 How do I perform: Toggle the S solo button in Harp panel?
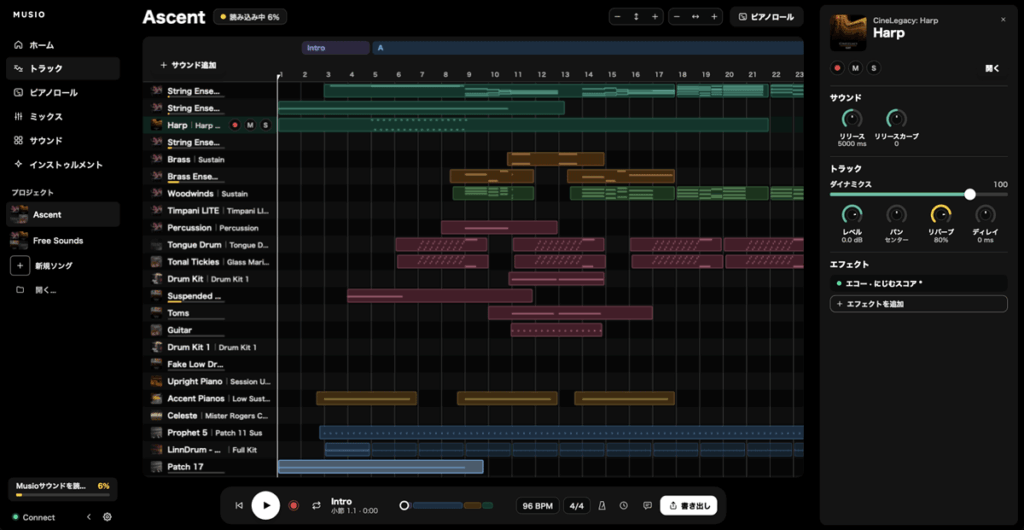[874, 68]
